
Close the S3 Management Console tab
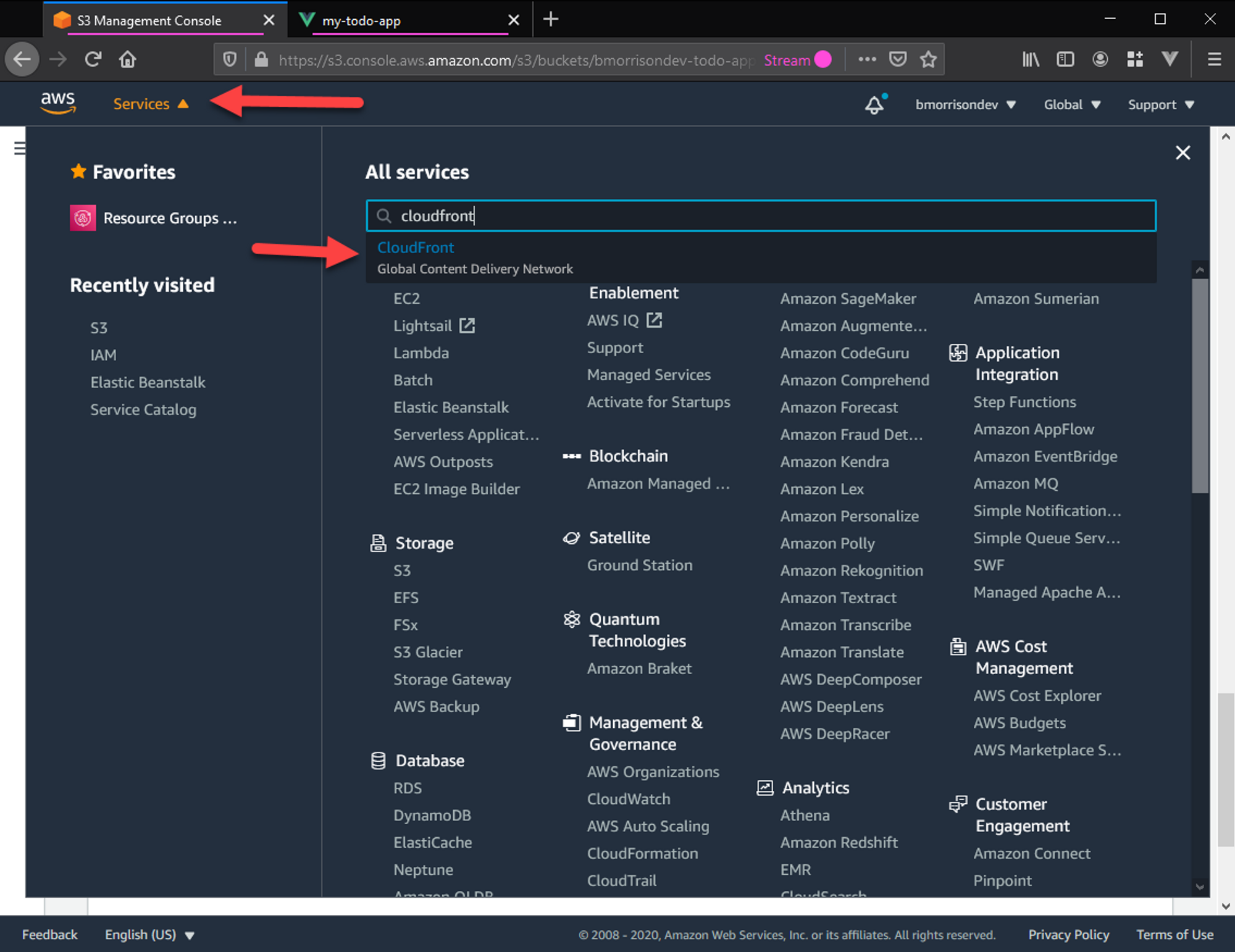[269, 20]
